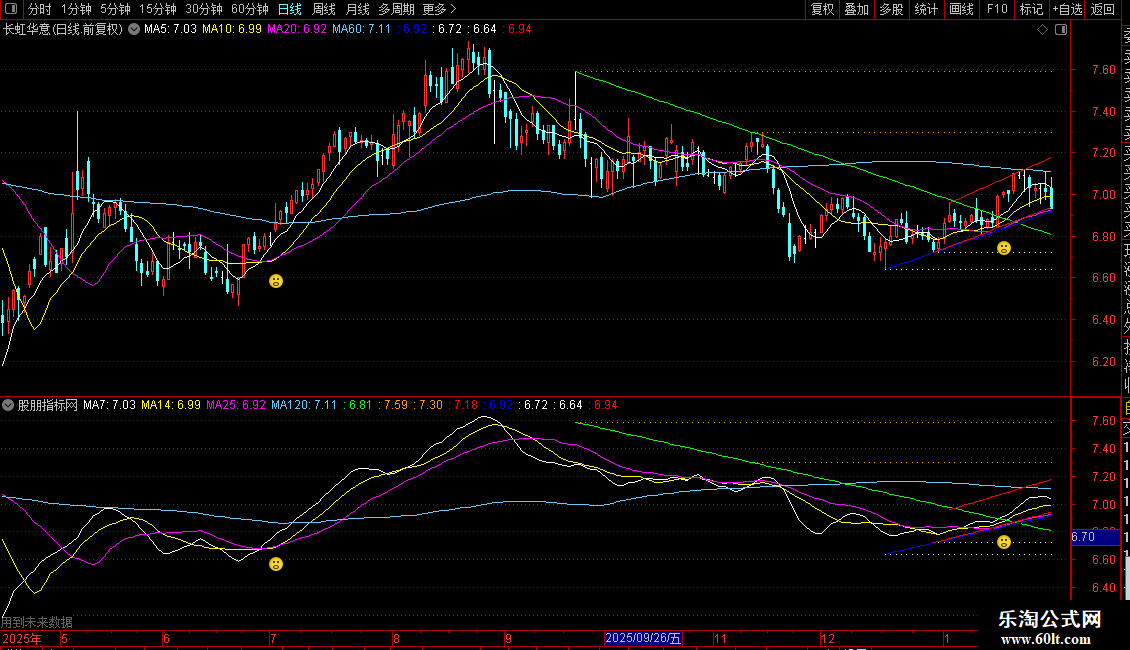Screen dimensions: 1130x650
Task: Click the highlighted 6.70 price cursor label
Action: coord(1095,537)
